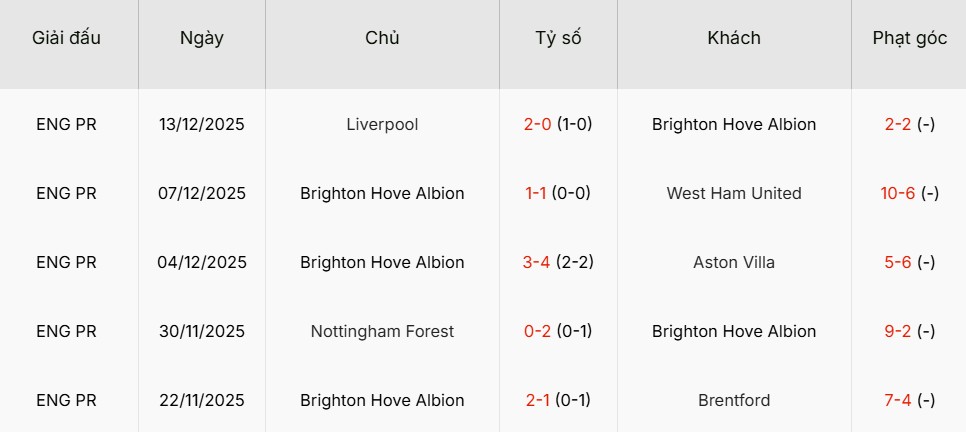
Task: Click the Brentford team name
Action: point(734,401)
